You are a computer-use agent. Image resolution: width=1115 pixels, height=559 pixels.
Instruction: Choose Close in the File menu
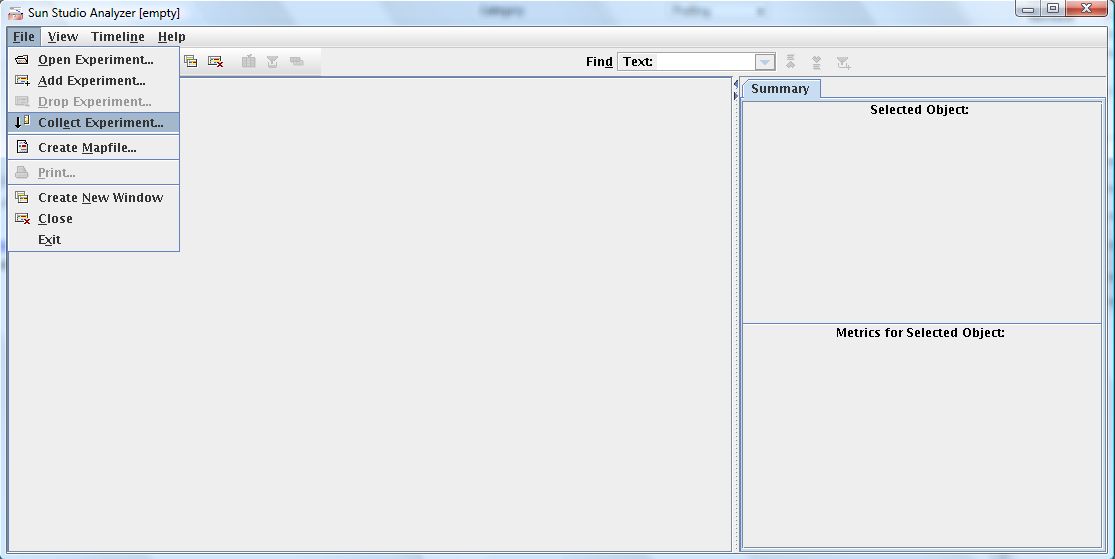[x=93, y=218]
